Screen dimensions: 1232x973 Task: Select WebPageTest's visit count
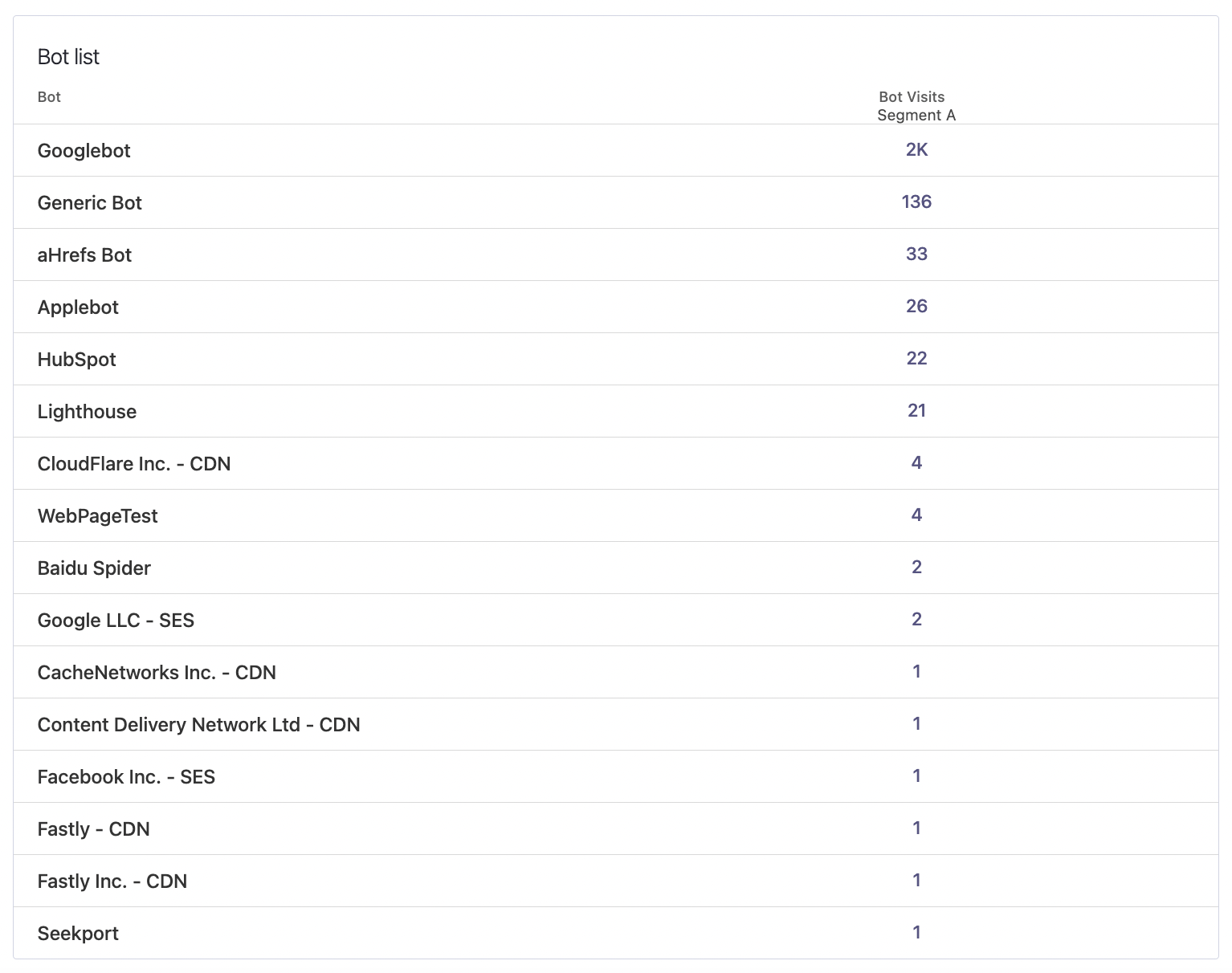916,515
